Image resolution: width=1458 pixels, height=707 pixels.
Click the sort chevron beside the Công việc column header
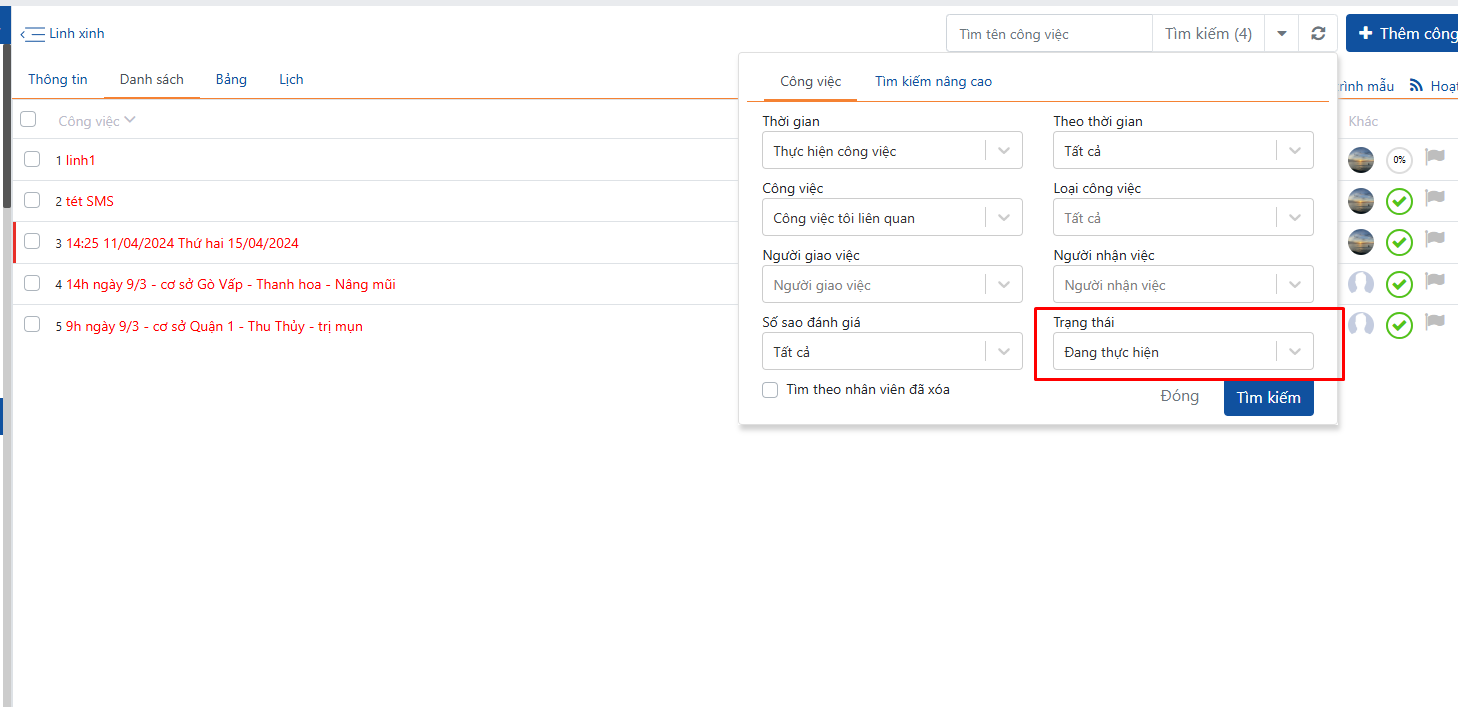(x=130, y=121)
